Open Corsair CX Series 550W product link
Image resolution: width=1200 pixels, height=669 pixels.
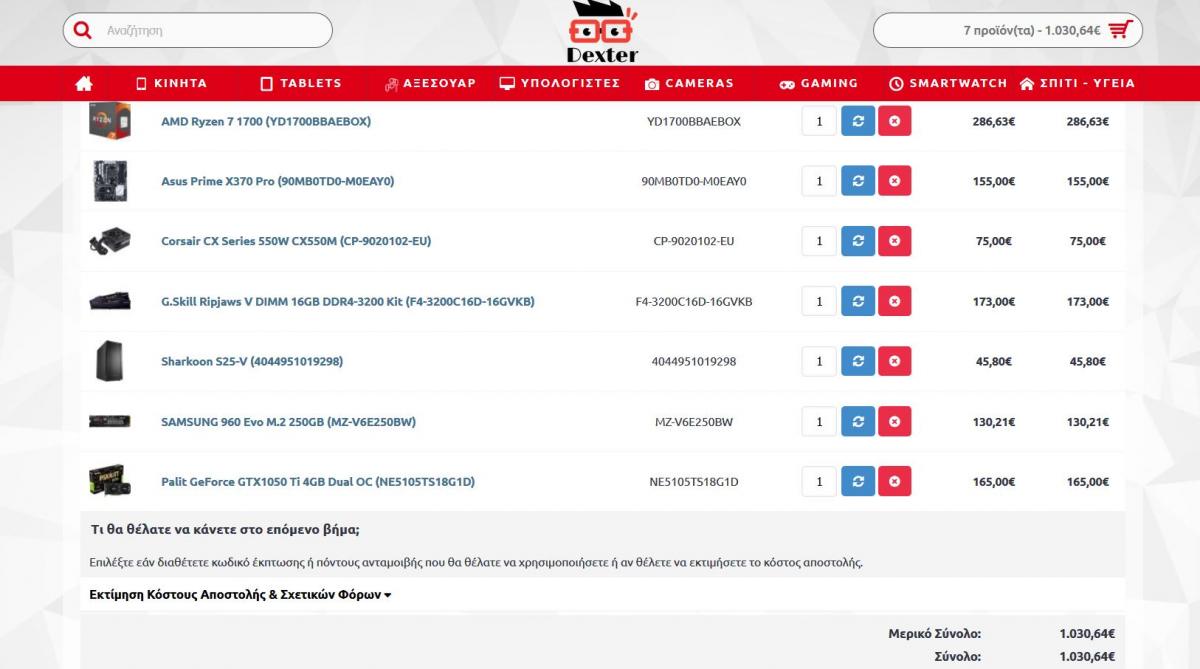tap(296, 241)
